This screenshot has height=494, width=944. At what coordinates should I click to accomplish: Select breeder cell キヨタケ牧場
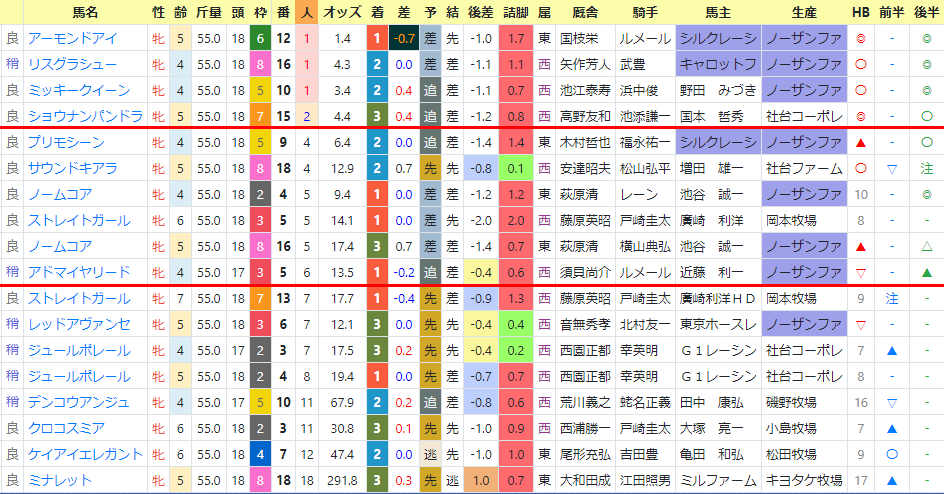804,480
